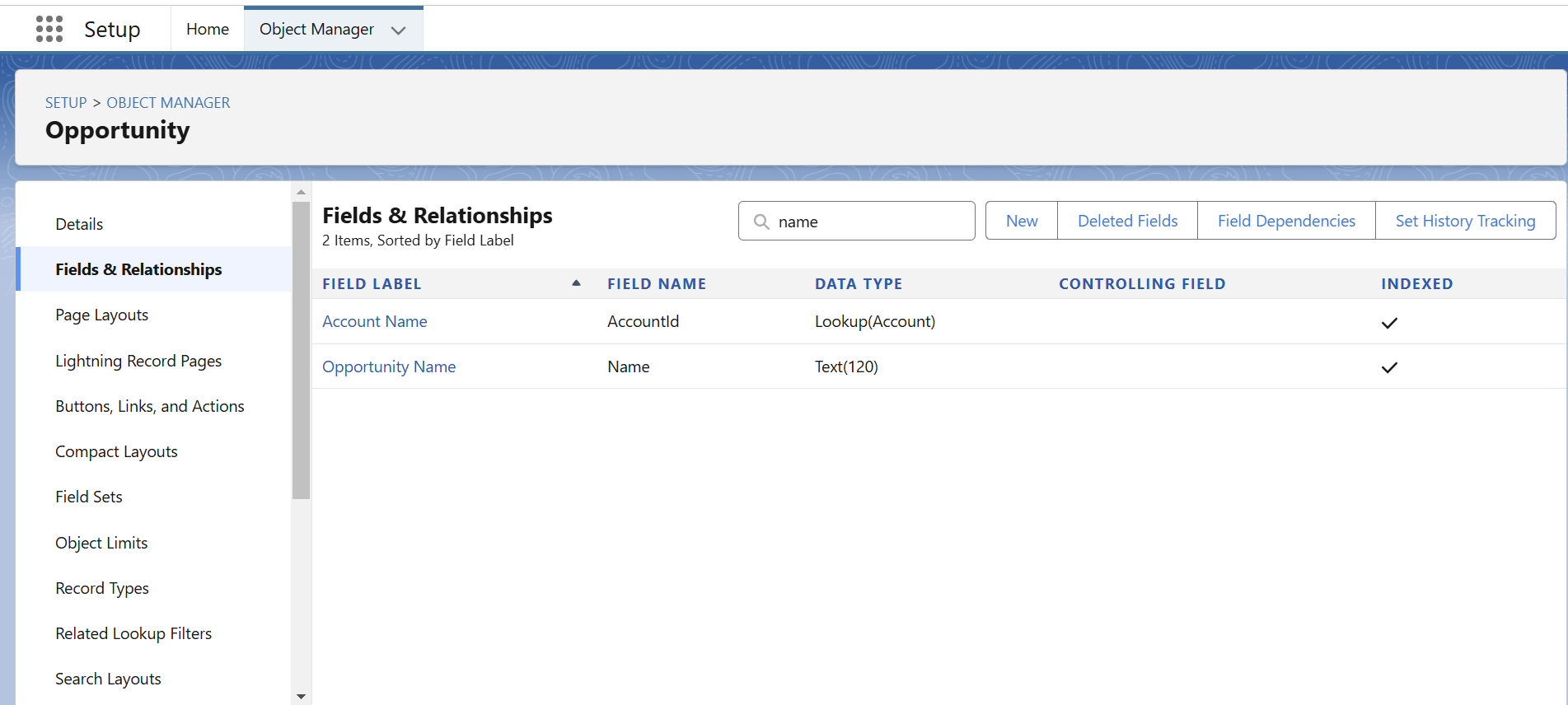Open Field Dependencies
This screenshot has height=705, width=1568.
[1286, 221]
